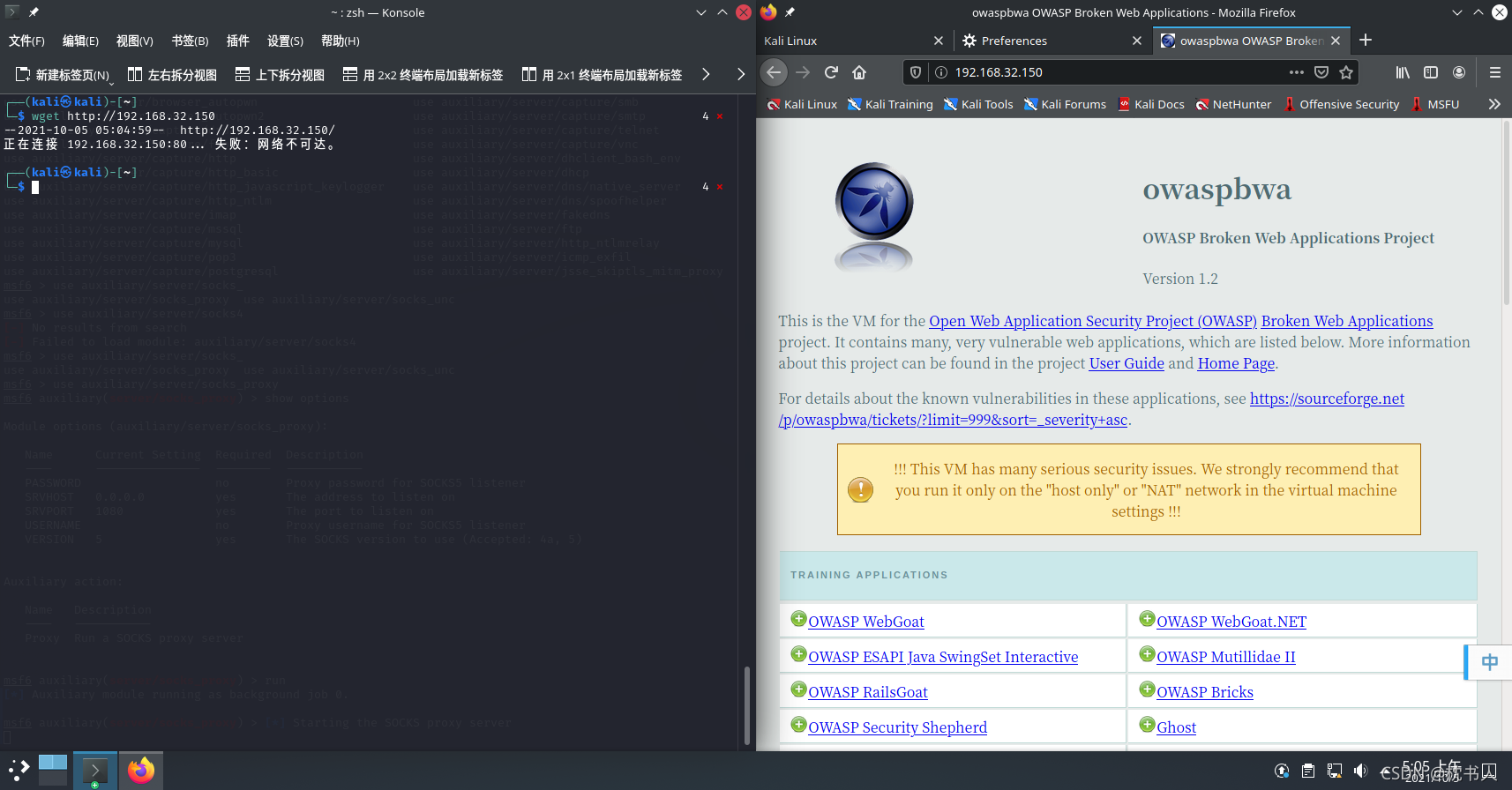Open the project Home Page link
The height and width of the screenshot is (790, 1512).
pos(1236,363)
